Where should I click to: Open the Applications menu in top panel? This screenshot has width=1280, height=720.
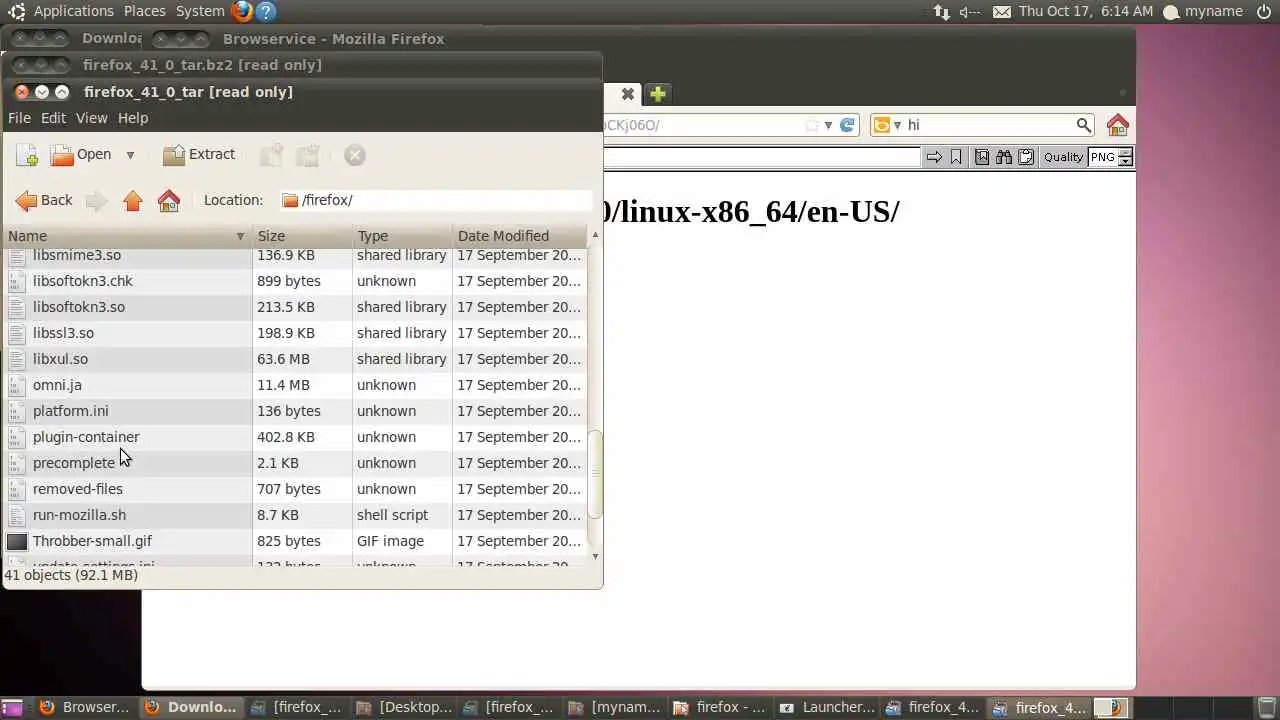click(74, 11)
